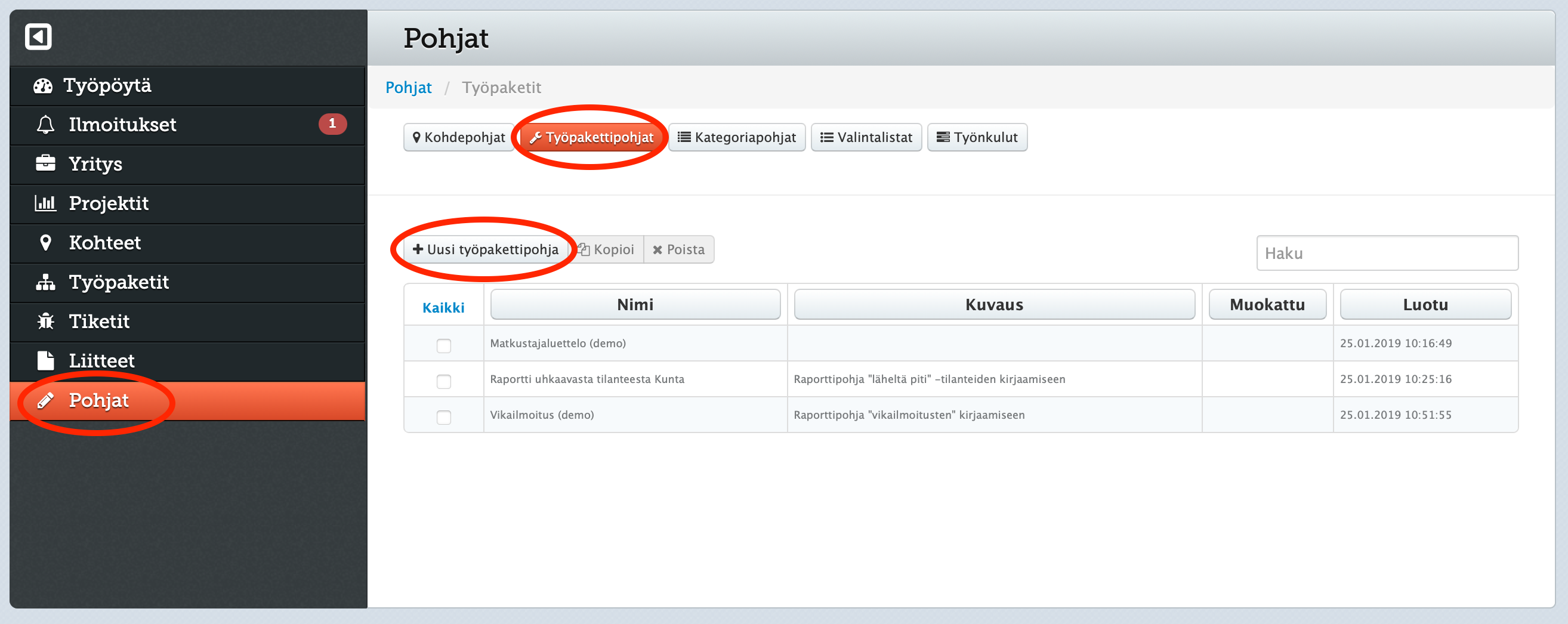Tick the Raportti uhkaavasta tilanteesta Kunta checkbox
Image resolution: width=1568 pixels, height=624 pixels.
click(x=444, y=382)
